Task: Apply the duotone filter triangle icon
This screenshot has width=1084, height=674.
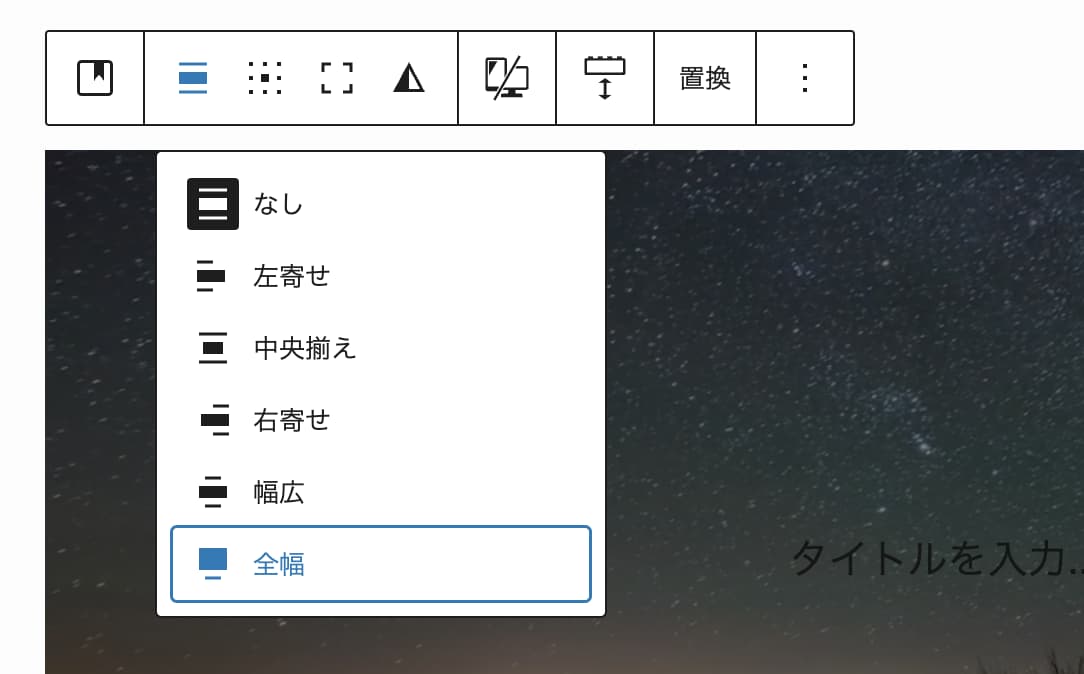Action: 409,78
